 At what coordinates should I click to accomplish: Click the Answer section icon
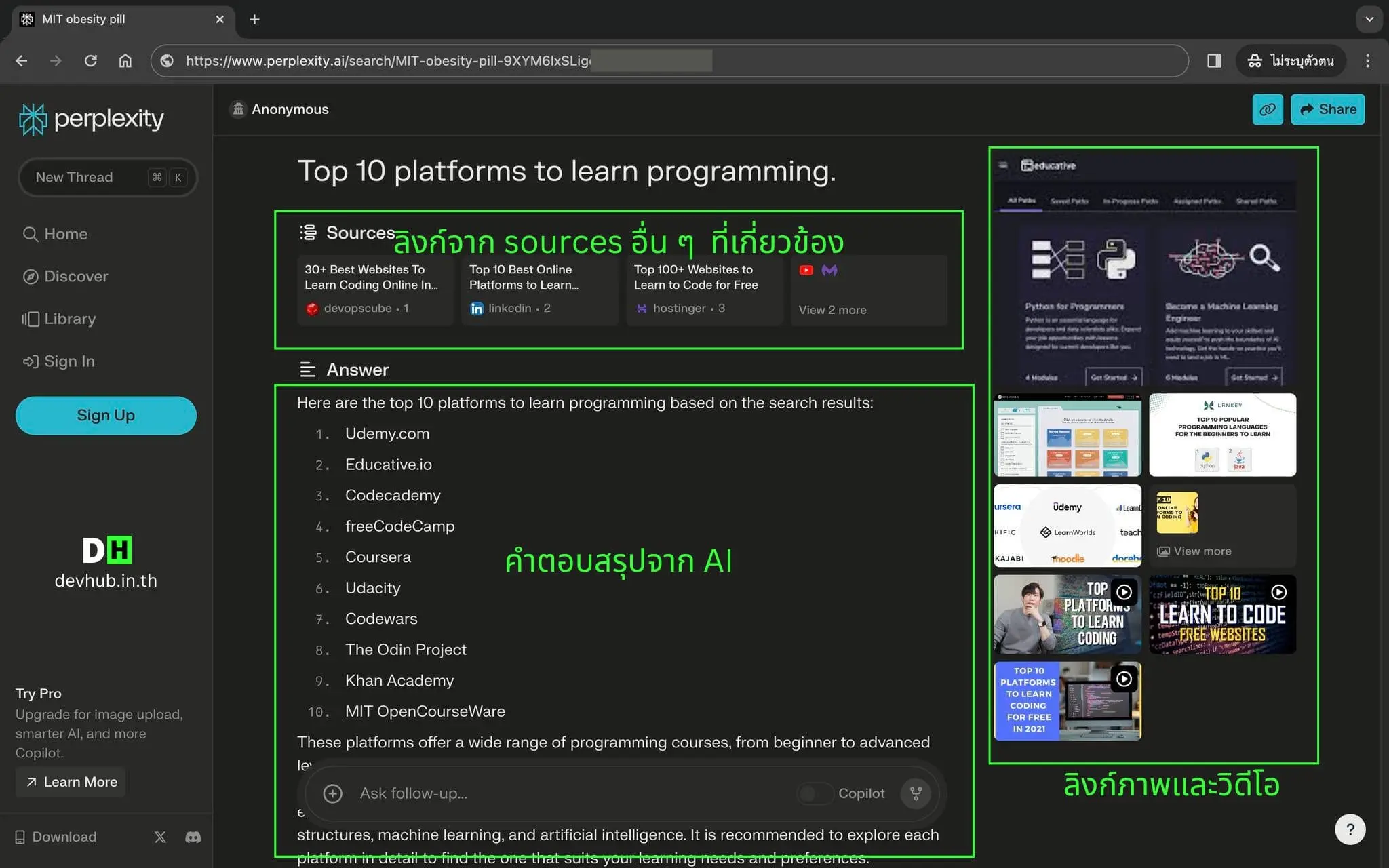coord(308,370)
